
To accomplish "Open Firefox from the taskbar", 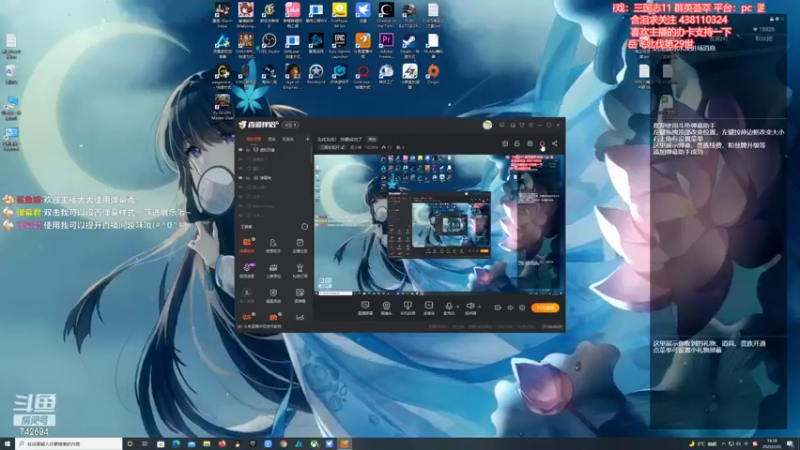I will pyautogui.click(x=222, y=444).
